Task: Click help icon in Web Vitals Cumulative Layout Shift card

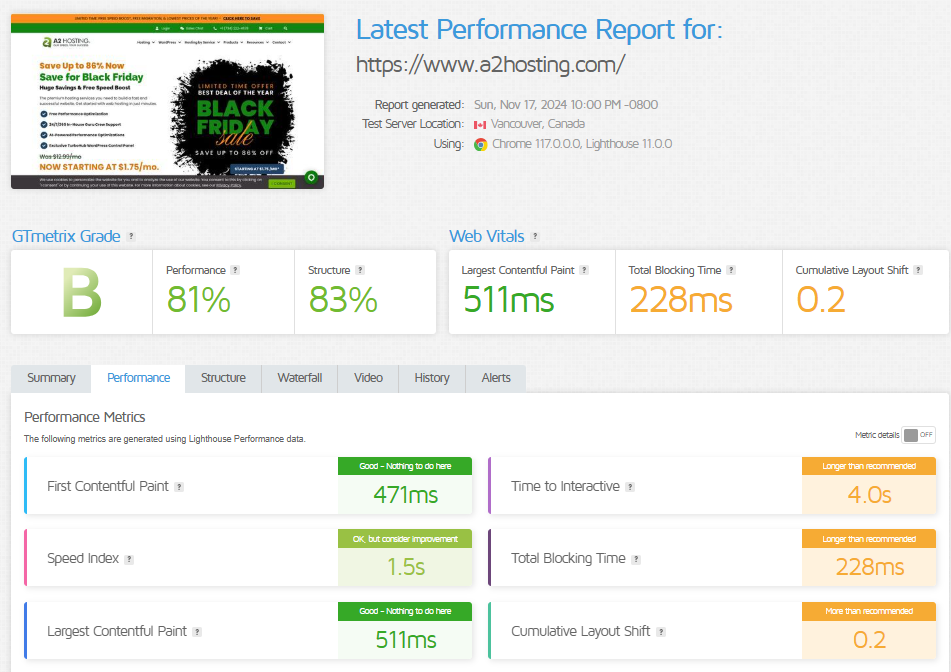Action: click(918, 270)
